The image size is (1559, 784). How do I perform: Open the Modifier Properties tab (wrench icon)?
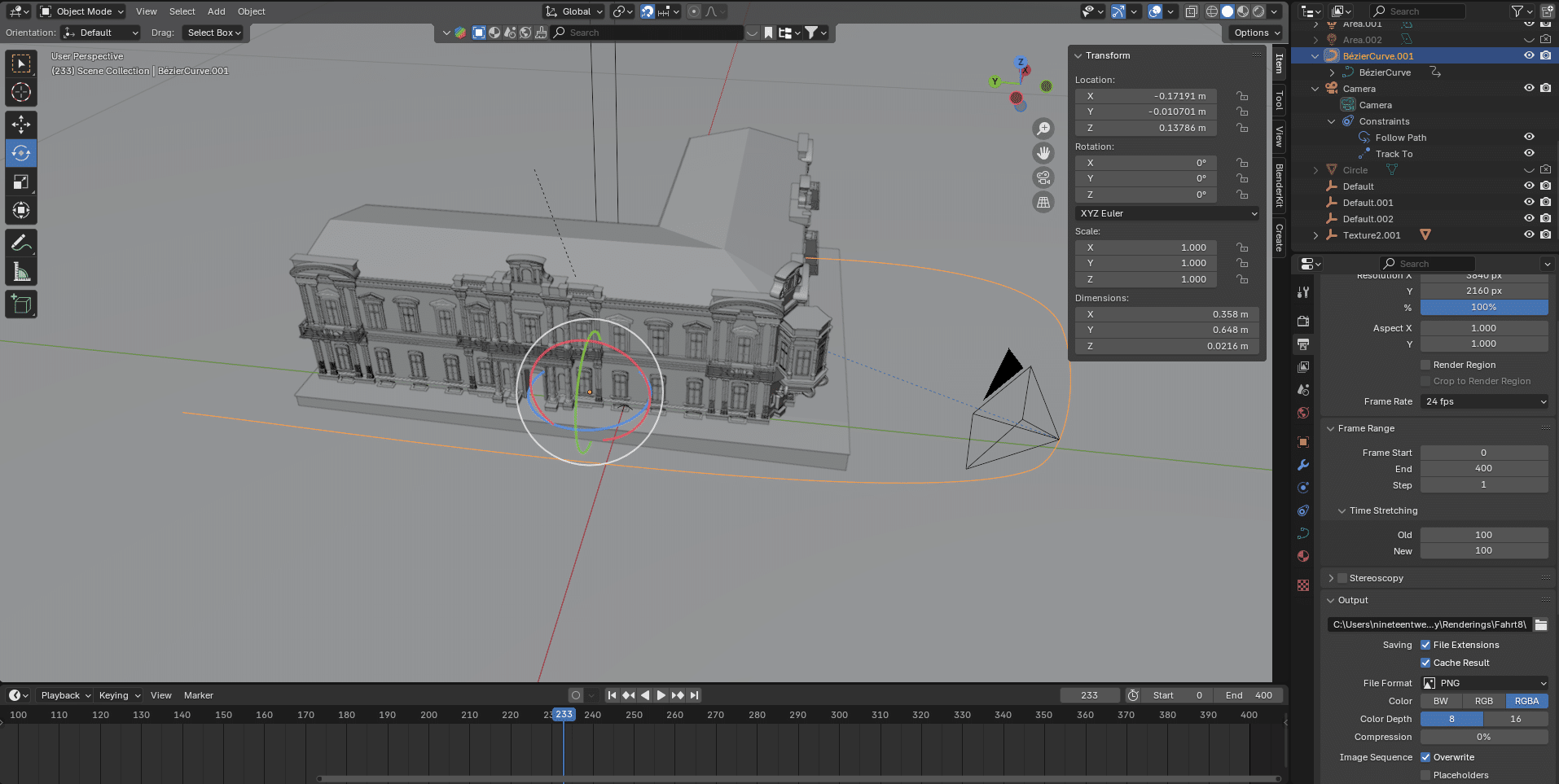[1302, 465]
